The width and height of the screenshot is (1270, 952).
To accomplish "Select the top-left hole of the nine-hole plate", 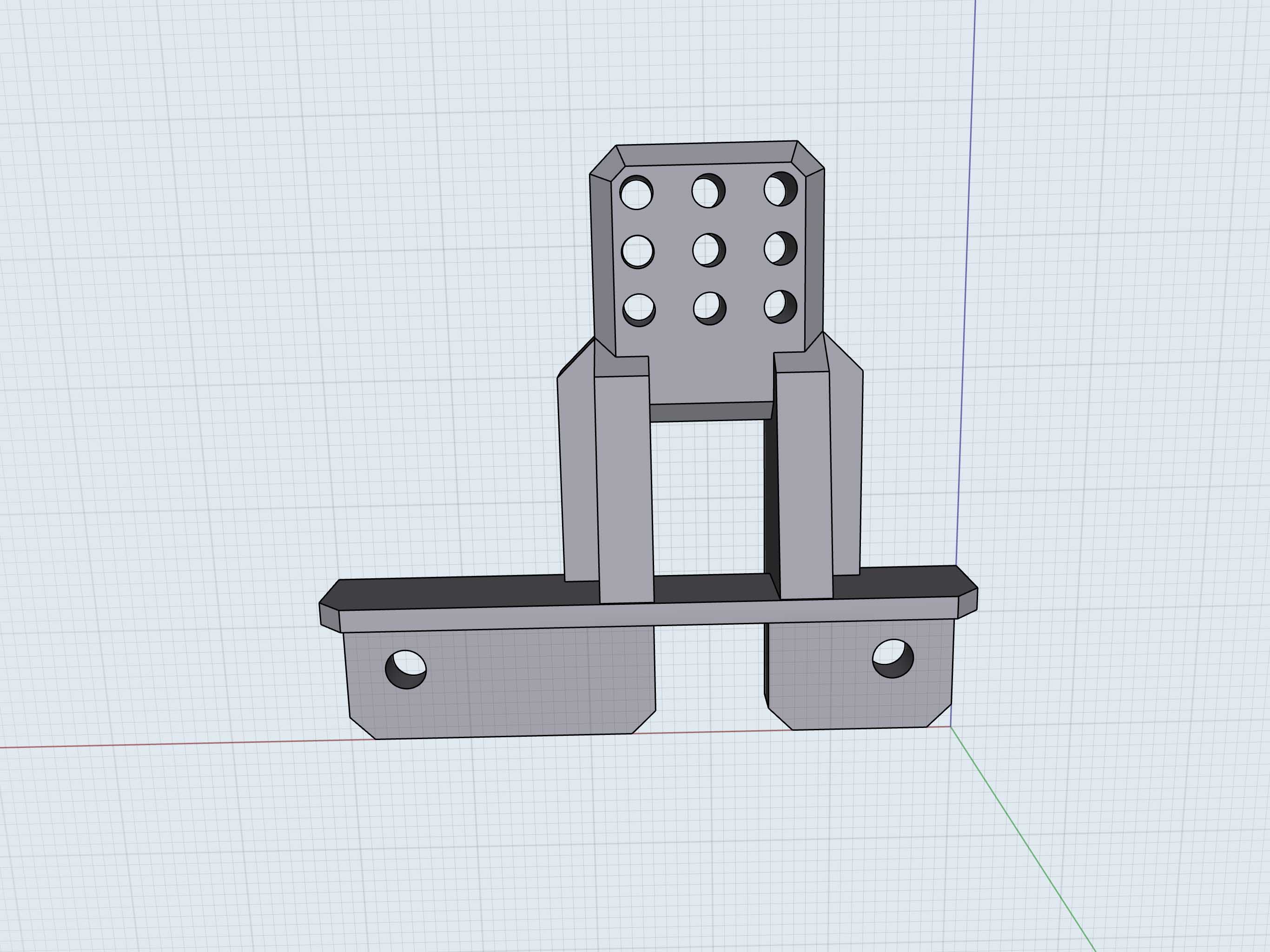I will (x=636, y=193).
